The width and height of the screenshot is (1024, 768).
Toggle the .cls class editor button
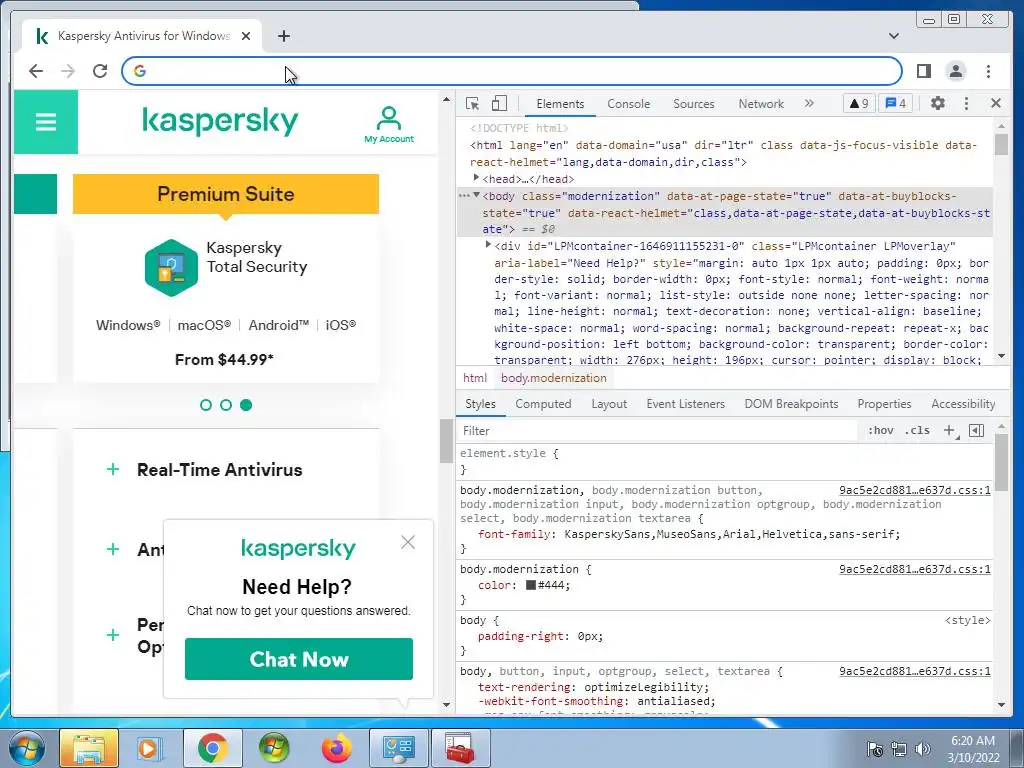point(917,430)
